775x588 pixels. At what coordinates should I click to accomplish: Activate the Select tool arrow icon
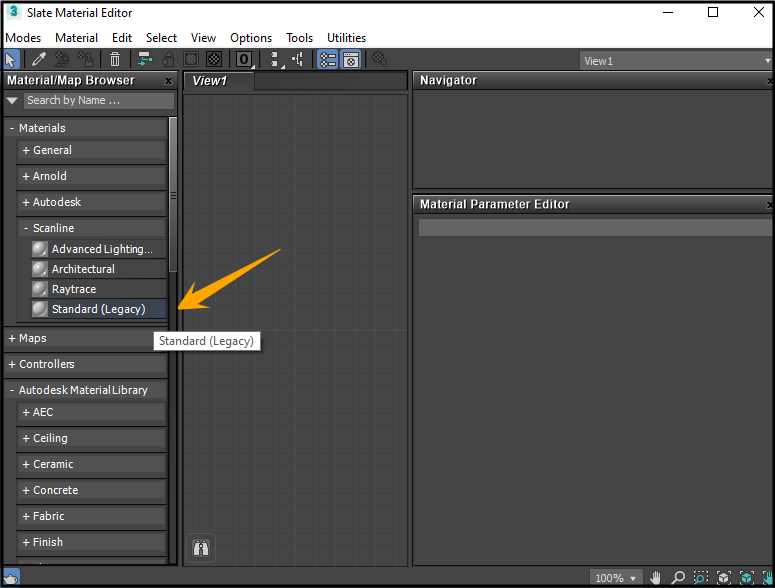11,60
